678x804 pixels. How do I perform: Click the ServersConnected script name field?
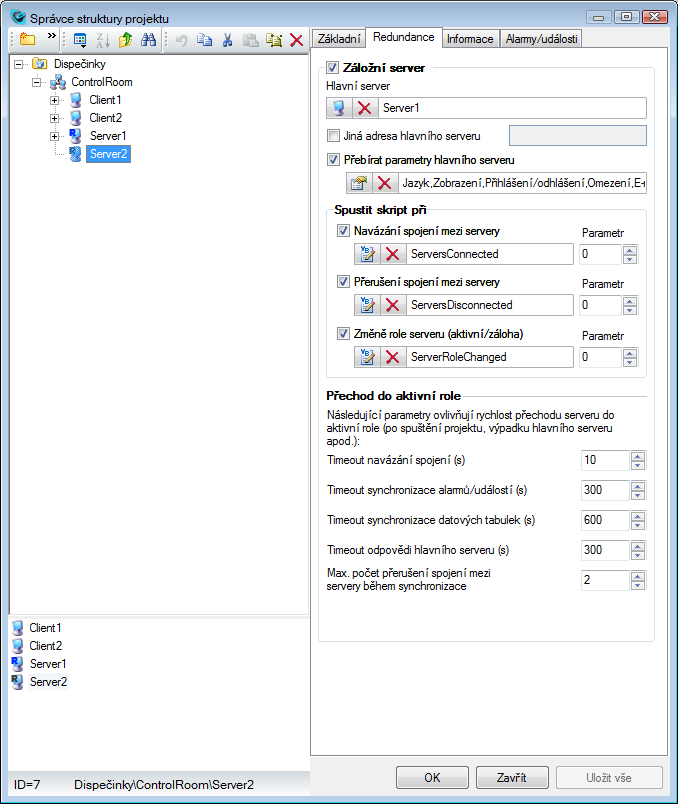490,254
